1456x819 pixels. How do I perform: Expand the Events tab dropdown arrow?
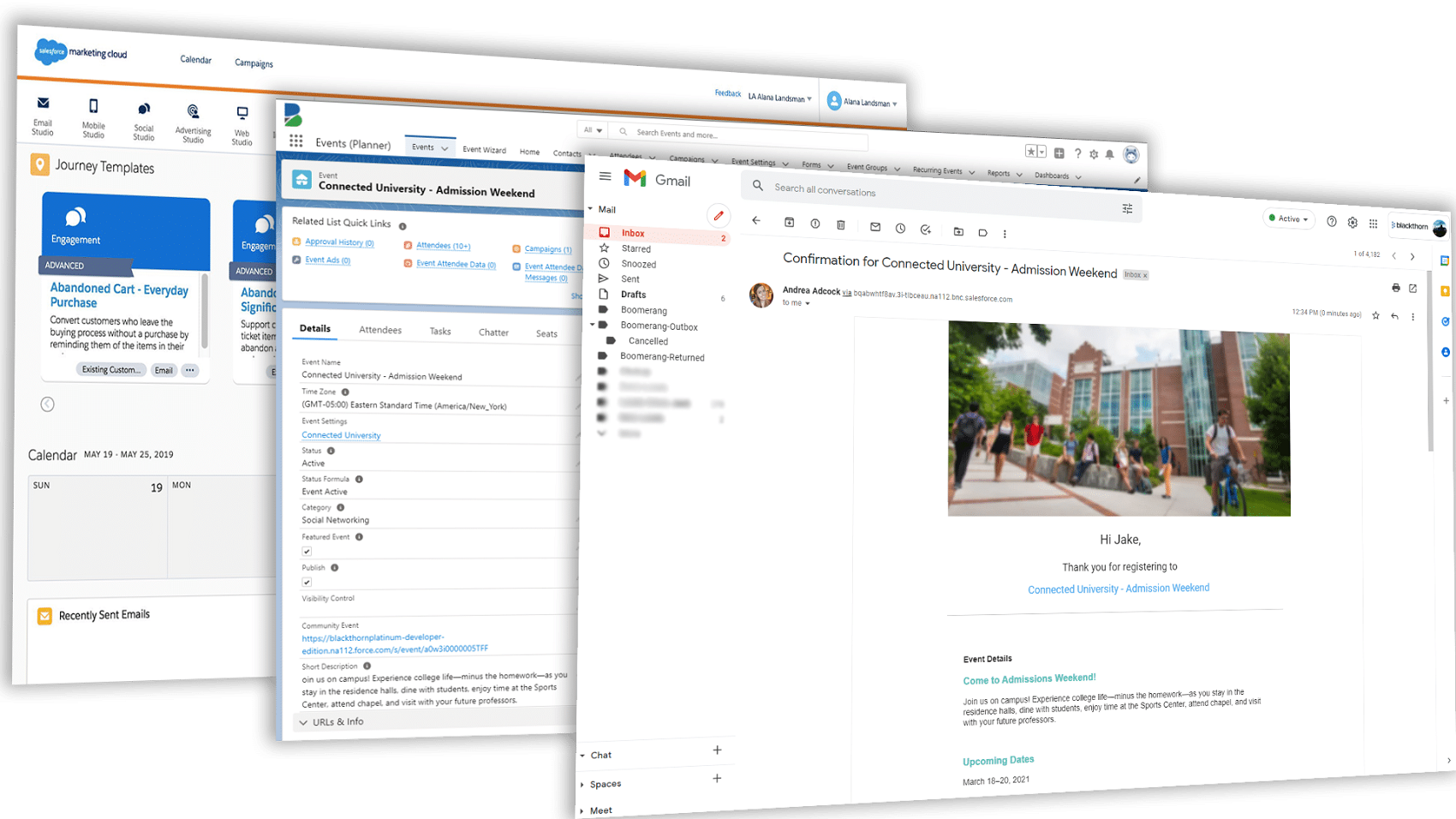pos(445,148)
